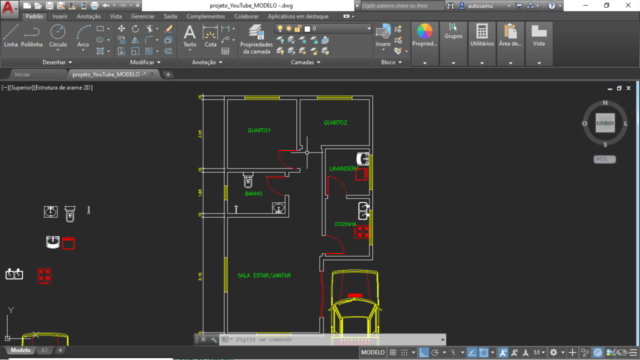The image size is (640, 360).
Task: Click the Explode tool icon
Action: coord(168,40)
